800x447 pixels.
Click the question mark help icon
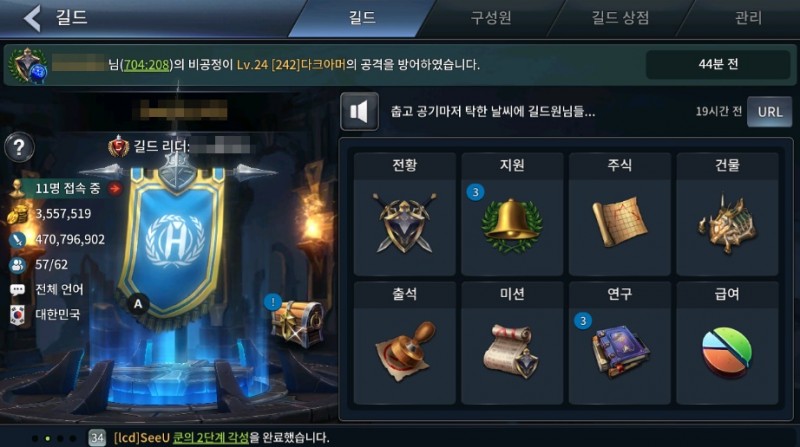pyautogui.click(x=19, y=147)
